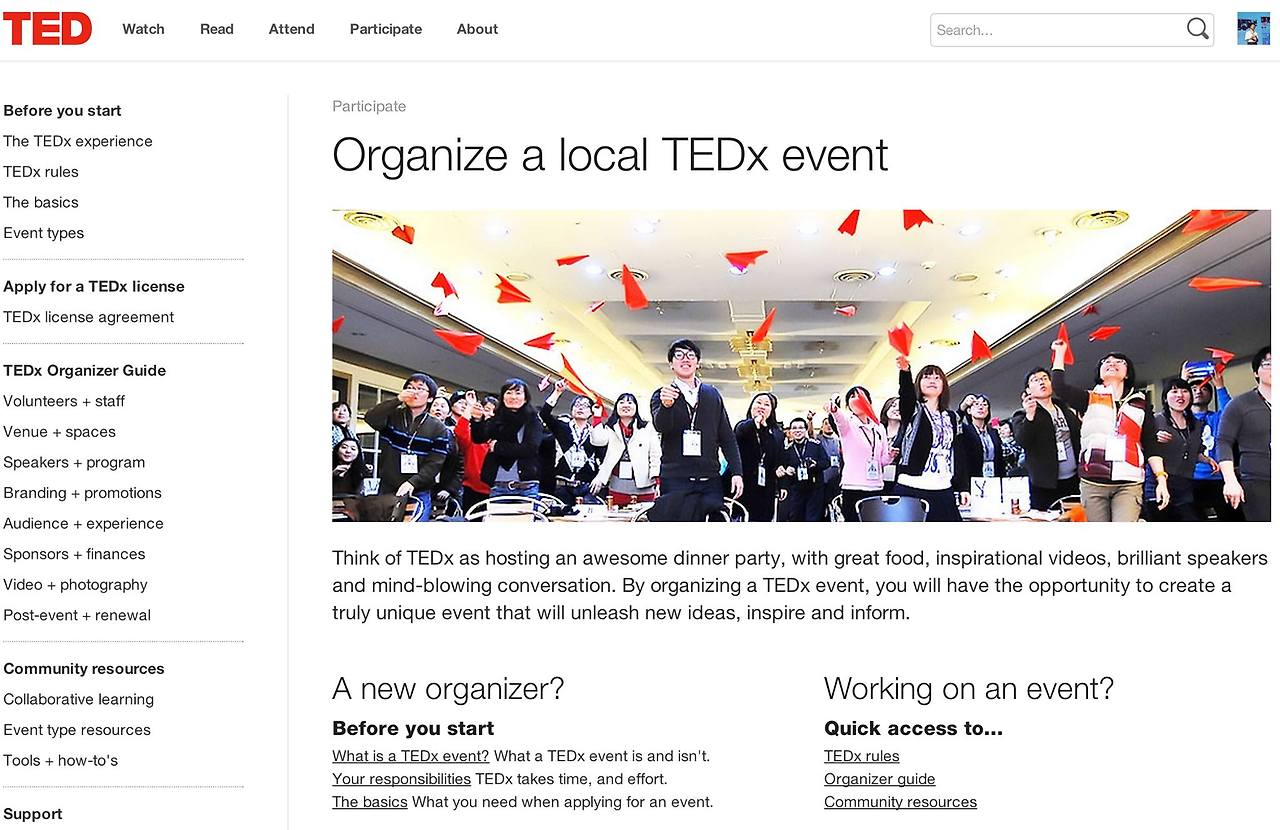Click the paper airplanes hero photo

click(x=801, y=365)
